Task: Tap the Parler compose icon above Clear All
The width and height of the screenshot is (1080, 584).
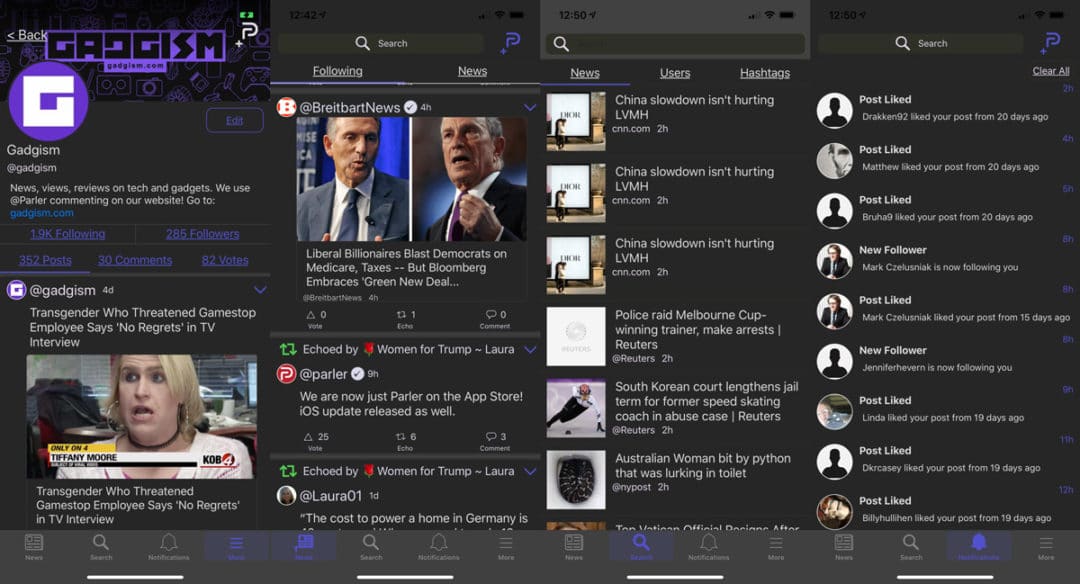Action: 1050,43
